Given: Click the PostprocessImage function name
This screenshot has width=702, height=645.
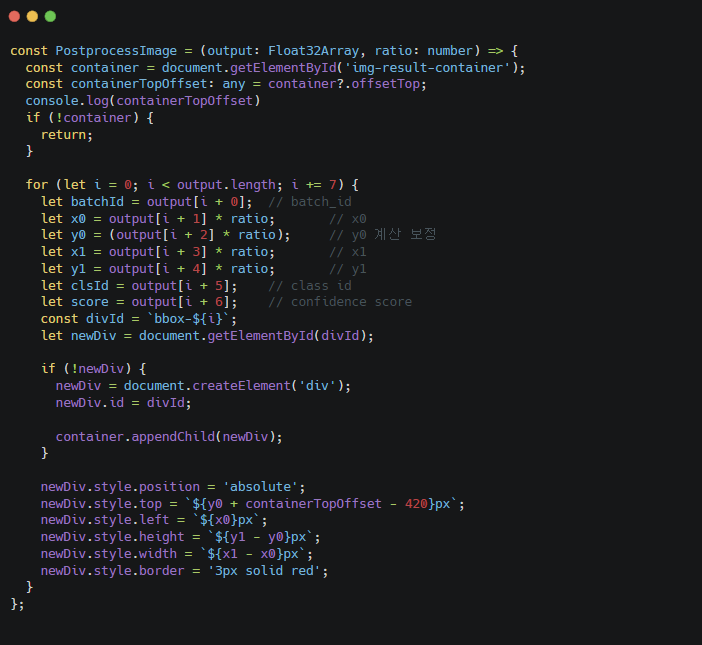Looking at the screenshot, I should [116, 51].
